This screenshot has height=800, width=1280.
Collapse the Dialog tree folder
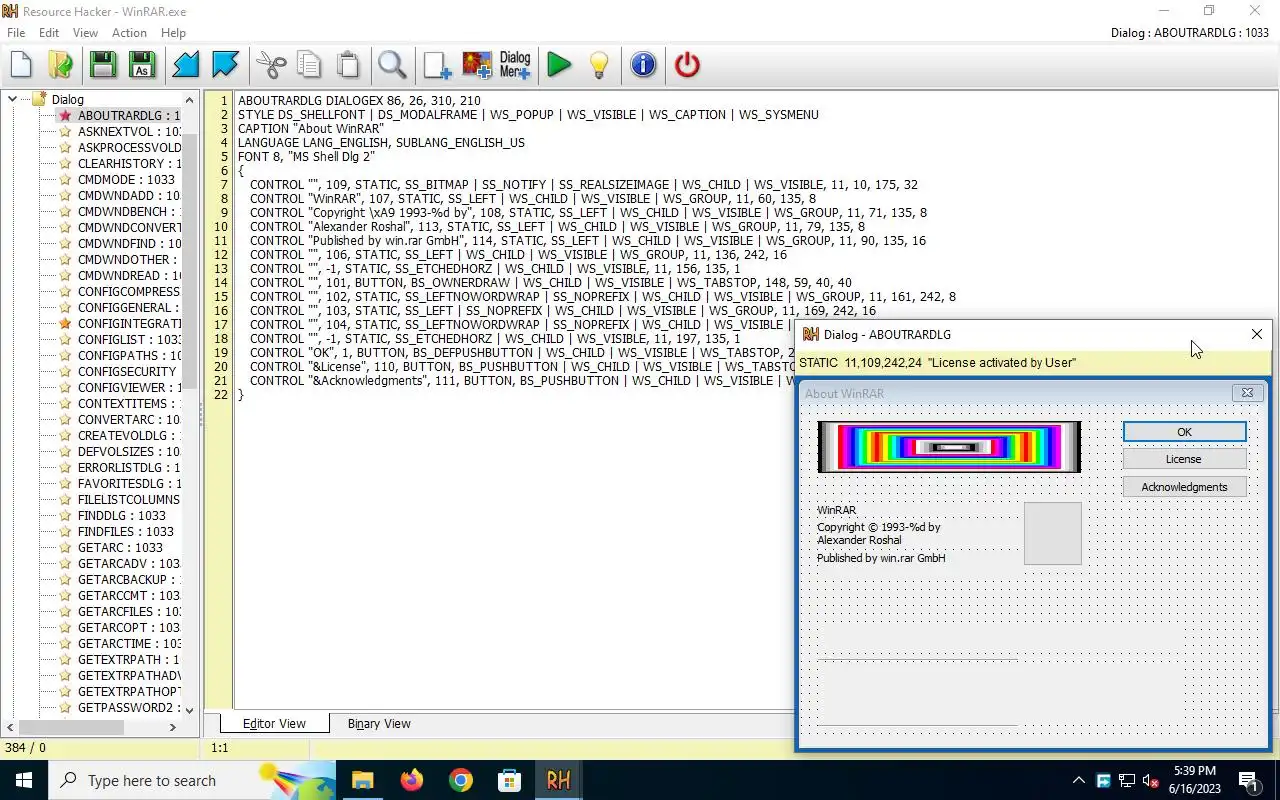[x=12, y=99]
